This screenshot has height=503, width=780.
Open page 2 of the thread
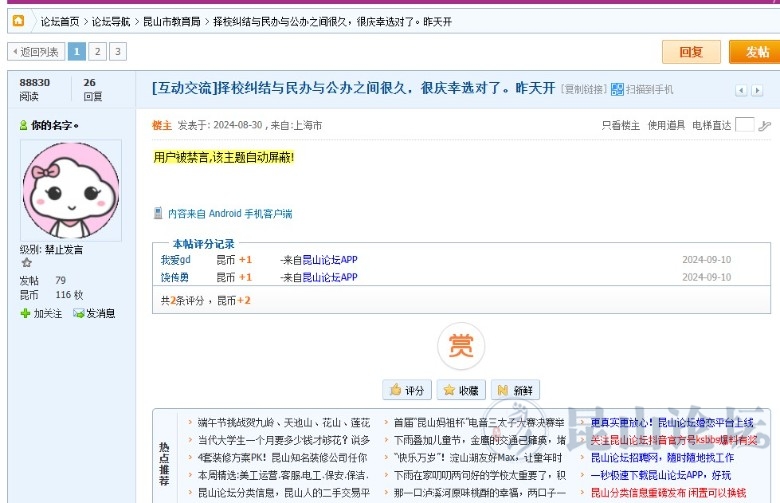coord(97,51)
